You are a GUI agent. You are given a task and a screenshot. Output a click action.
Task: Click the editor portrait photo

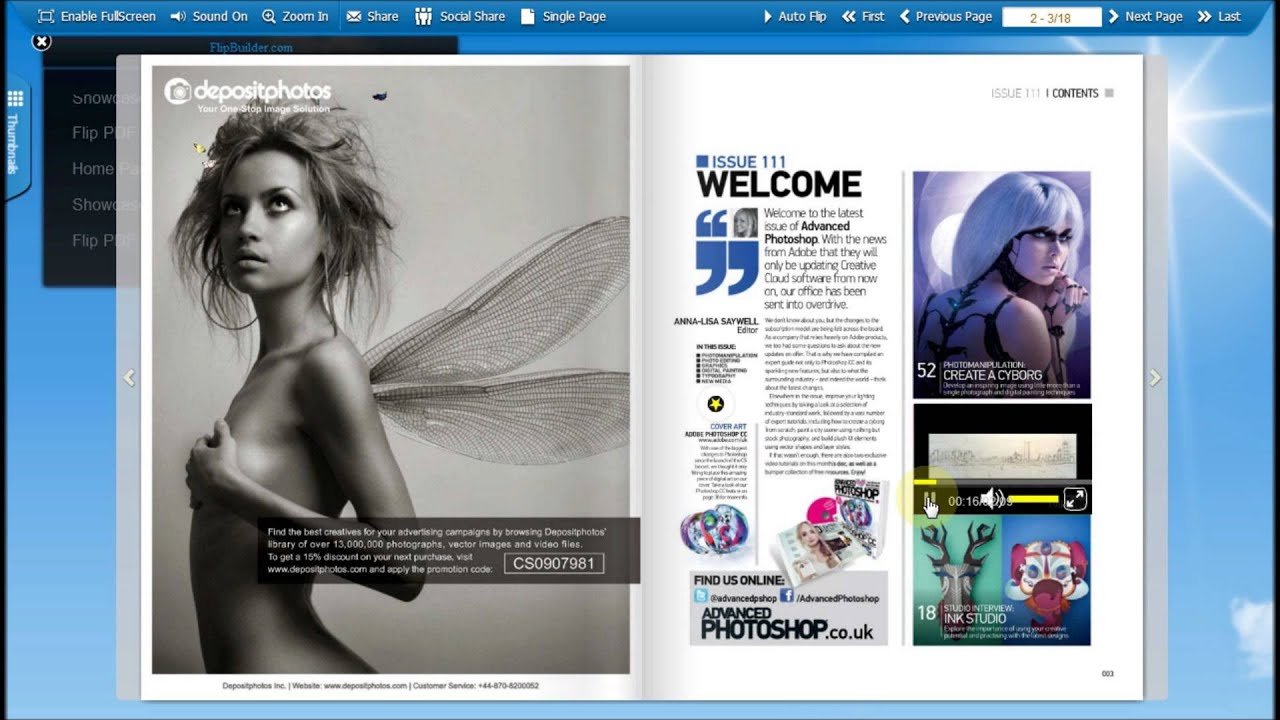[745, 224]
